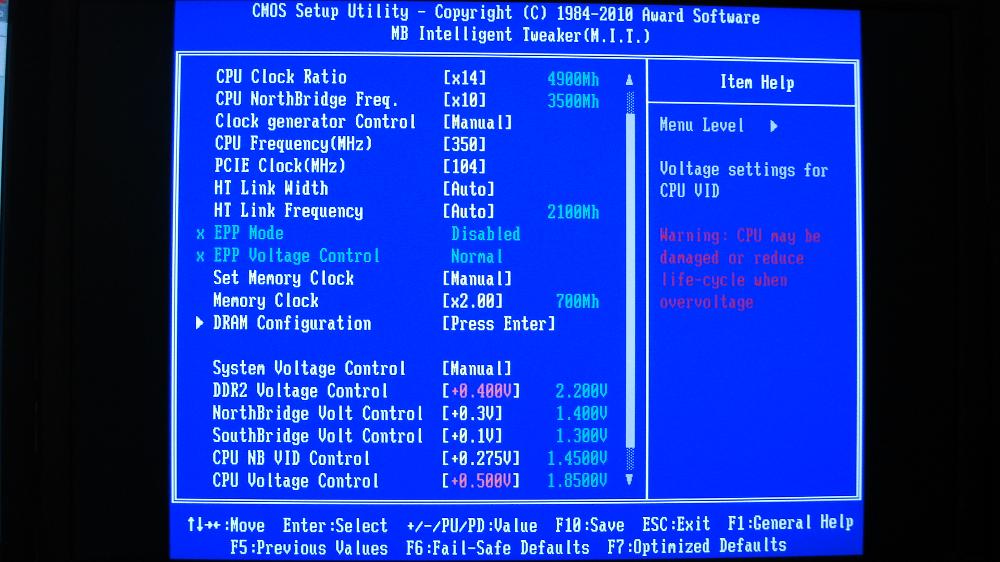1000x562 pixels.
Task: Click the [+0.1V] SouthBridge voltage value
Action: tap(473, 436)
